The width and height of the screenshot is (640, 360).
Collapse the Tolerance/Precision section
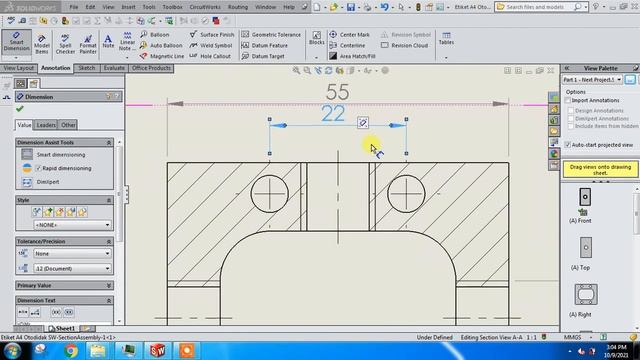tap(109, 242)
